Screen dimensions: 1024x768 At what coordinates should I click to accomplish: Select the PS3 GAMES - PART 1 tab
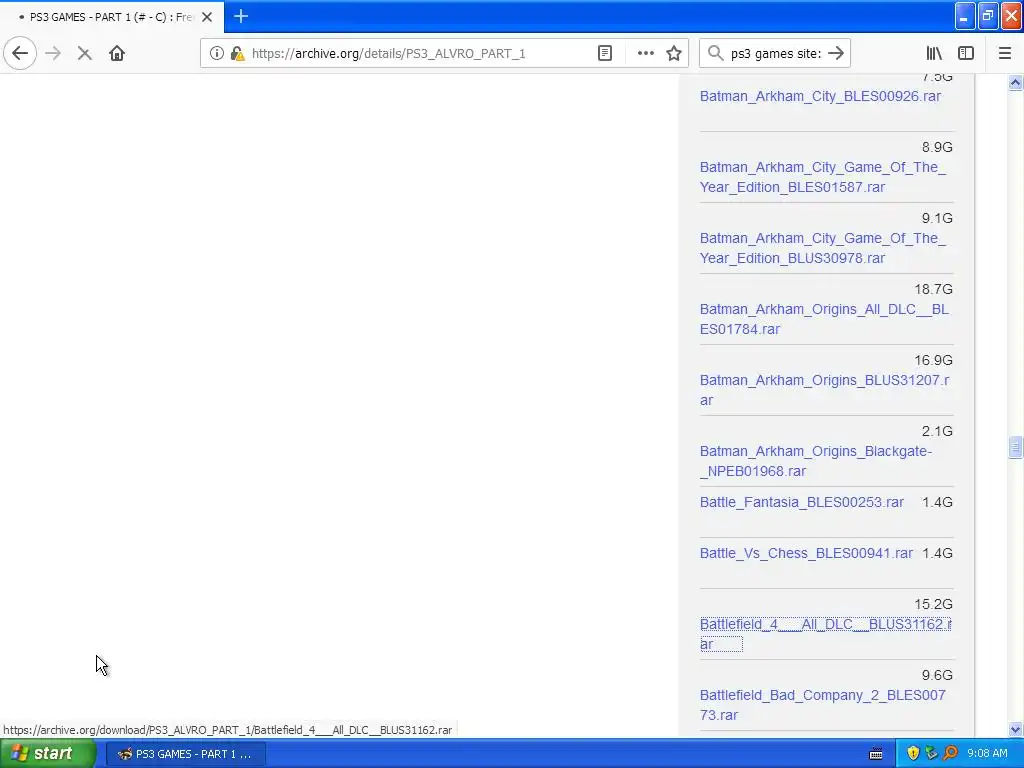coord(112,17)
